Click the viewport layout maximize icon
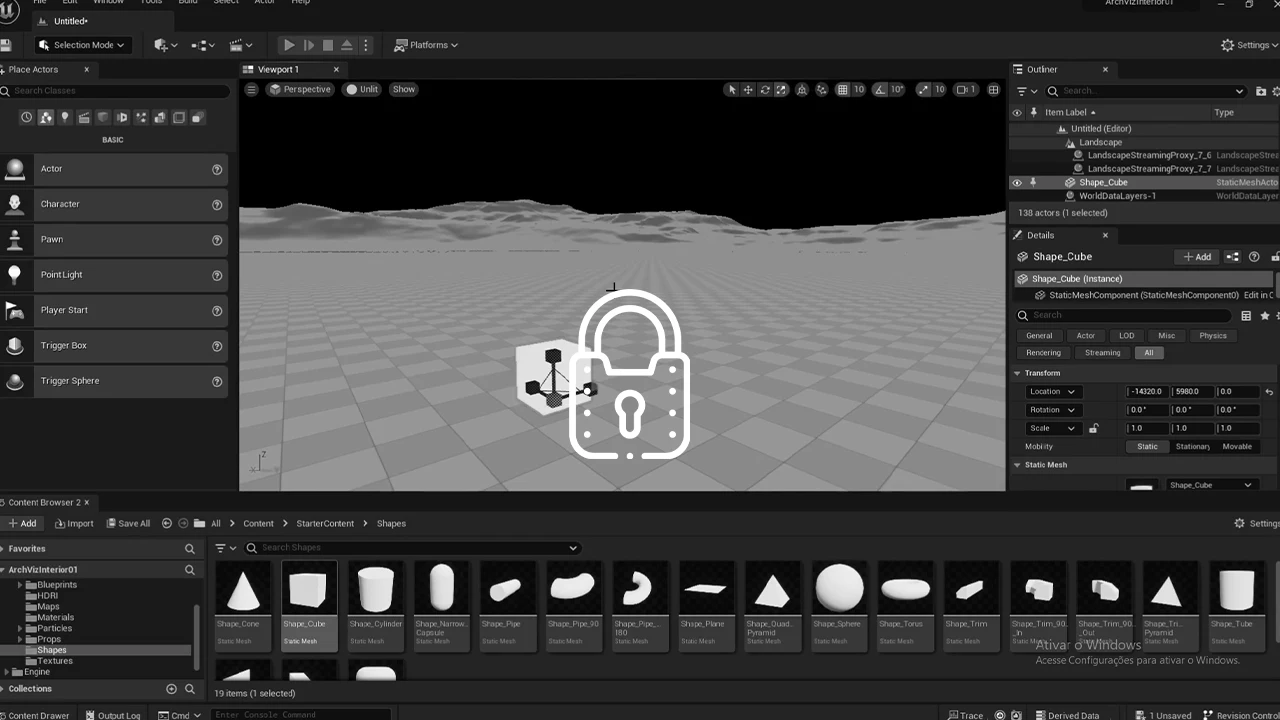 click(x=993, y=90)
